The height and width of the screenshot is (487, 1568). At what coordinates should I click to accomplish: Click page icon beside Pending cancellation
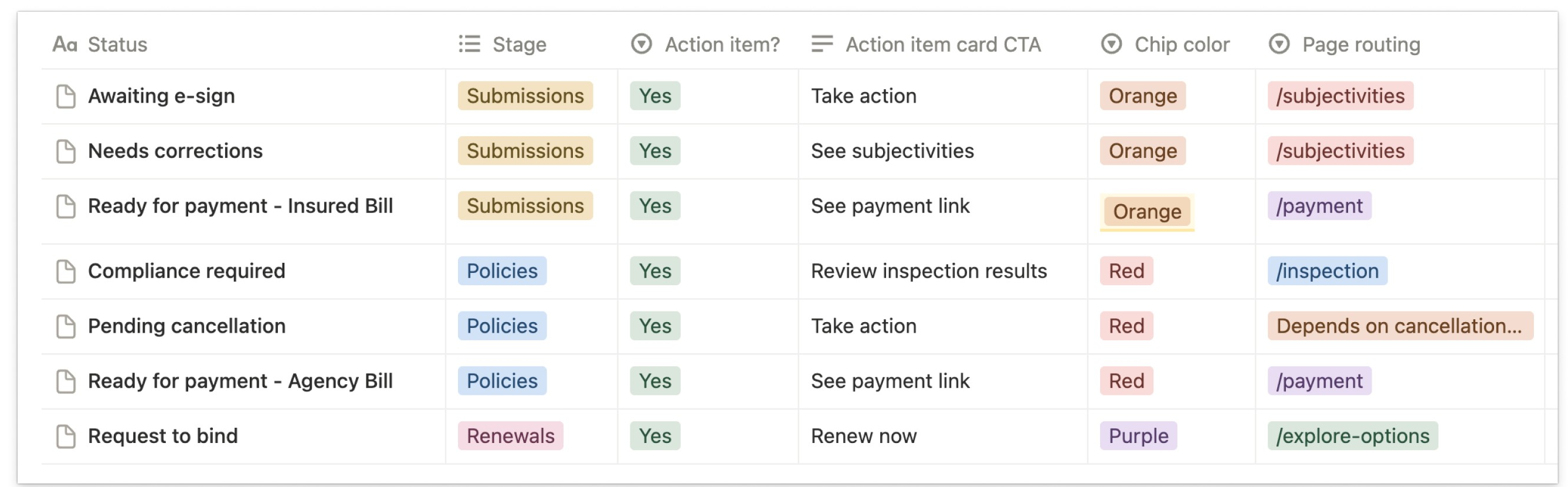click(x=66, y=326)
